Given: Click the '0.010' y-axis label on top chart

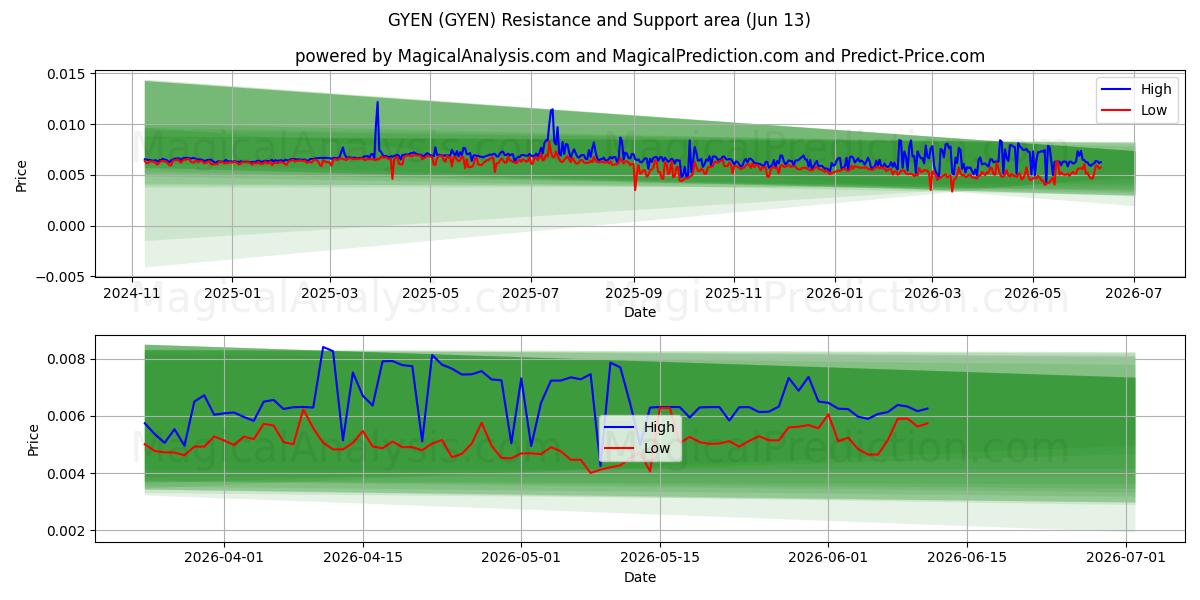Looking at the screenshot, I should click(67, 125).
